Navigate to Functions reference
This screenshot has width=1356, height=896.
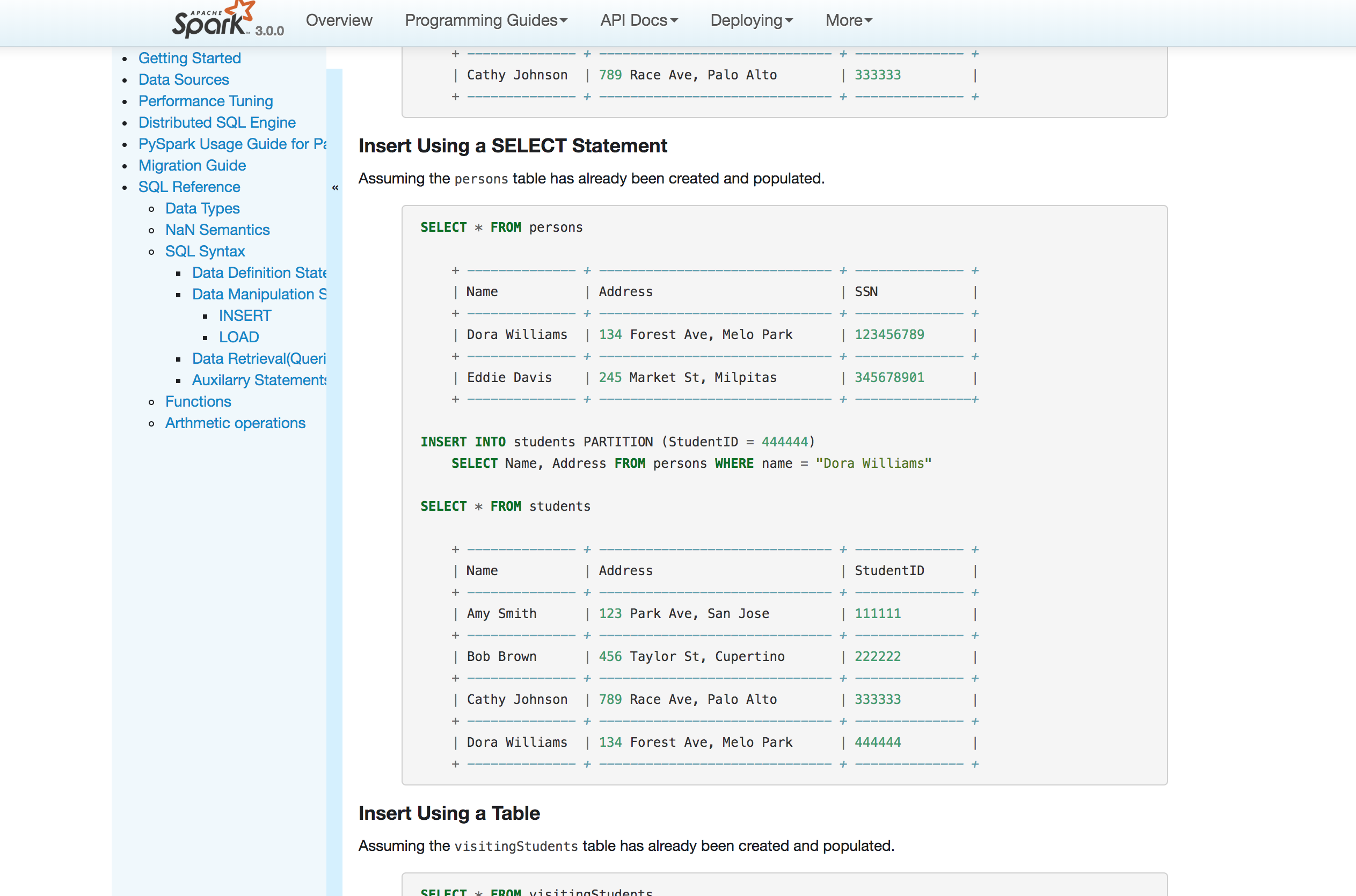point(198,402)
